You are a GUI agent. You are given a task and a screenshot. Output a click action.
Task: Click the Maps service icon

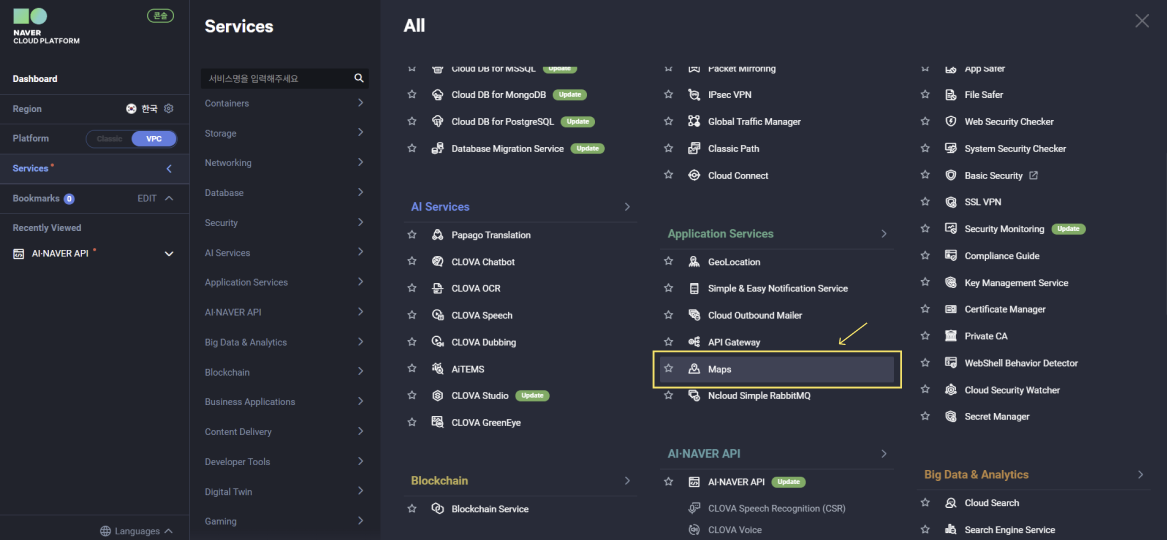tap(694, 369)
